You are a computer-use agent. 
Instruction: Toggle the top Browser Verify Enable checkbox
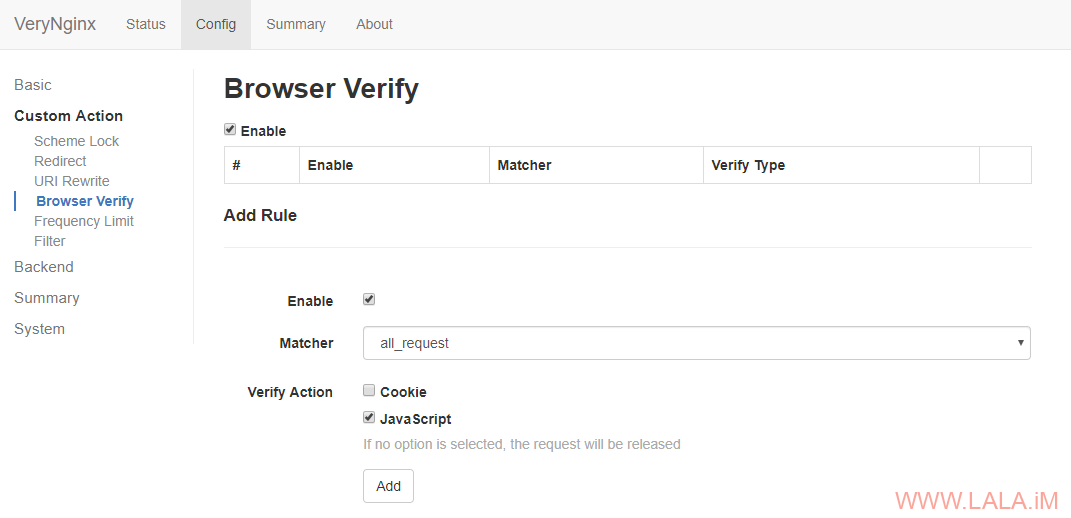point(230,130)
